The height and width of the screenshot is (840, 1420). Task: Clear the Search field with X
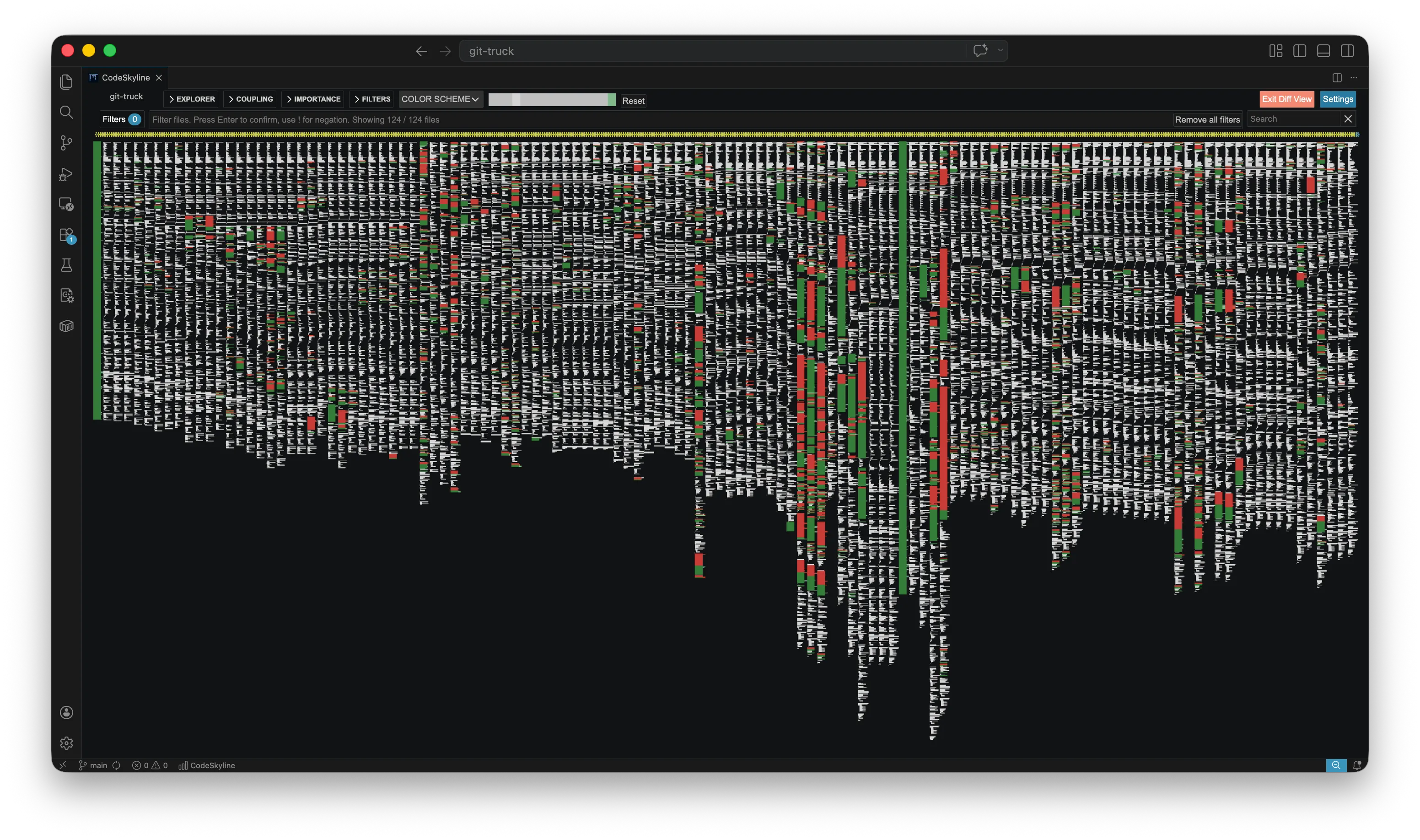[x=1348, y=119]
